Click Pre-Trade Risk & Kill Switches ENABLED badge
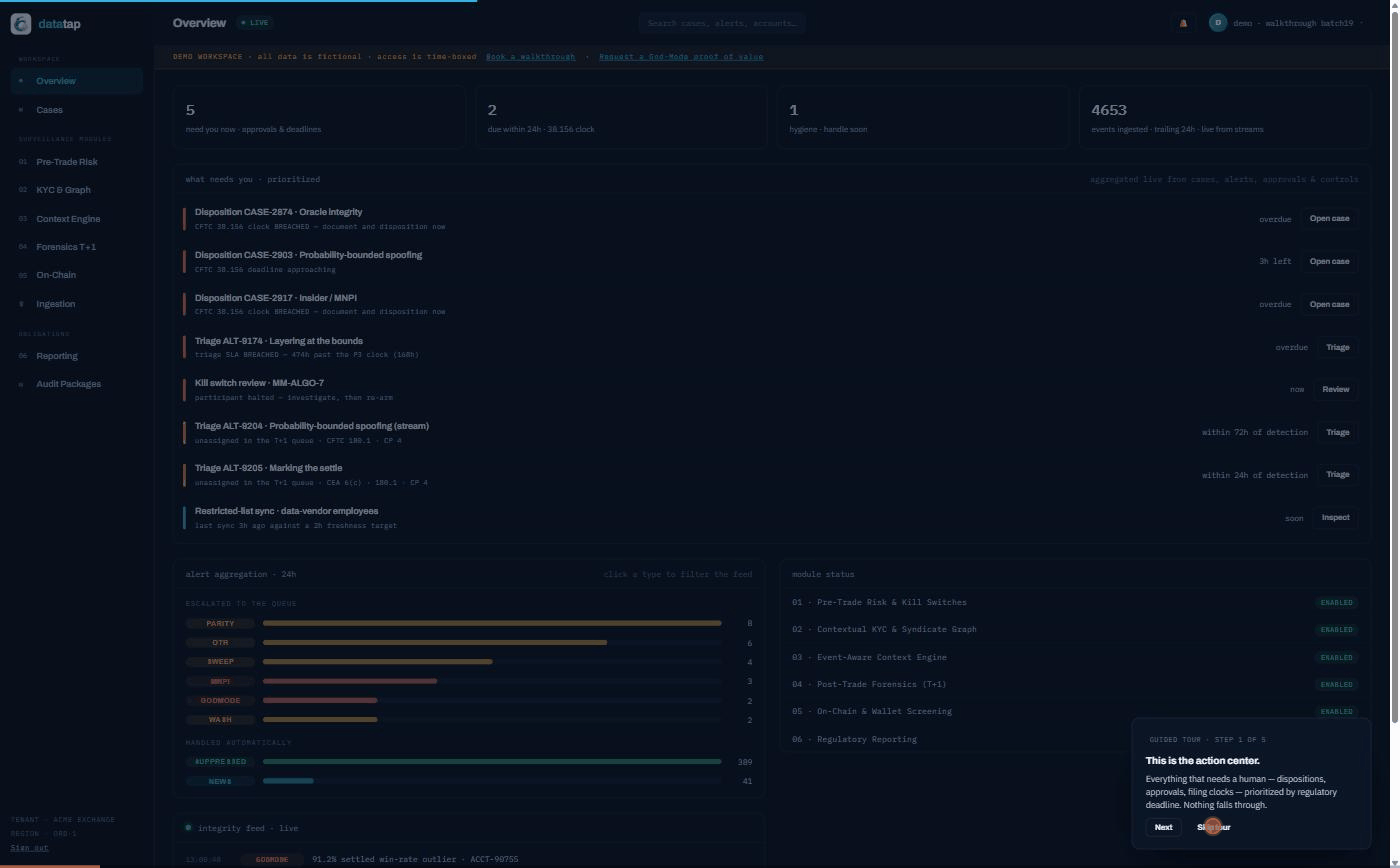This screenshot has width=1400, height=868. [1336, 603]
